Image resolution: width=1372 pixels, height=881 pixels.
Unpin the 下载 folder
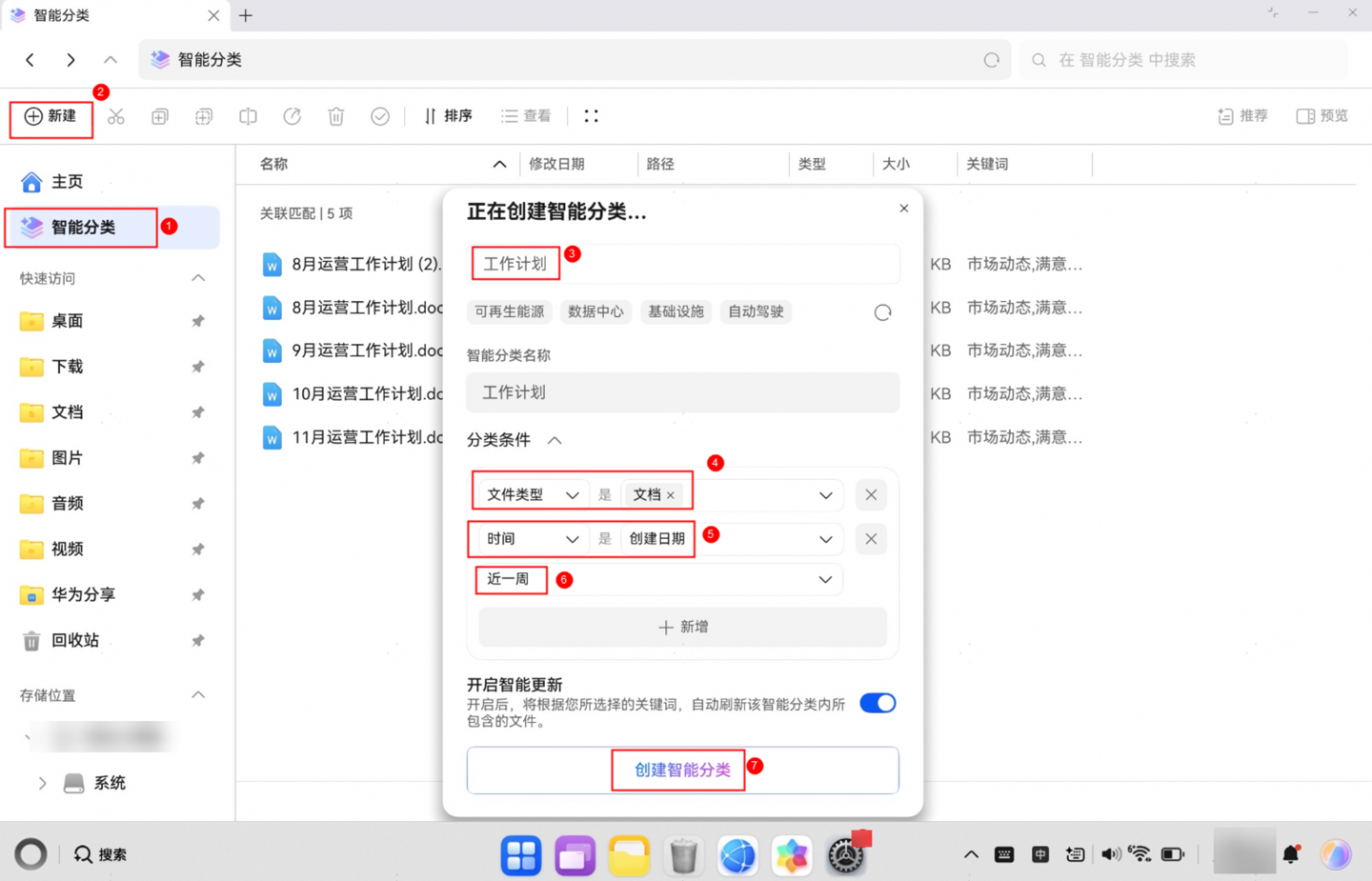click(x=197, y=367)
